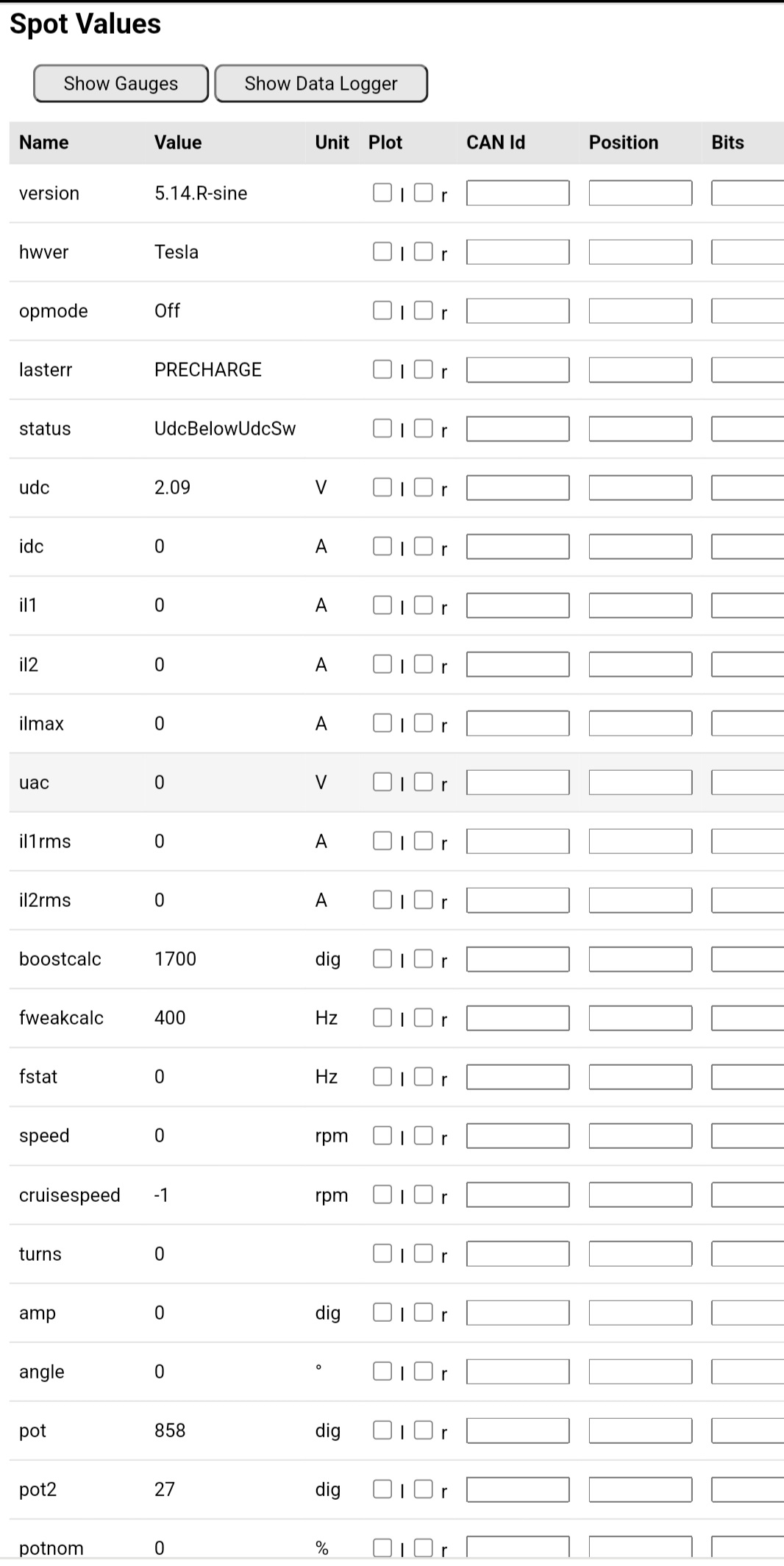The height and width of the screenshot is (1566, 784).
Task: Tick right plot checkbox for boostcalc
Action: coord(424,958)
